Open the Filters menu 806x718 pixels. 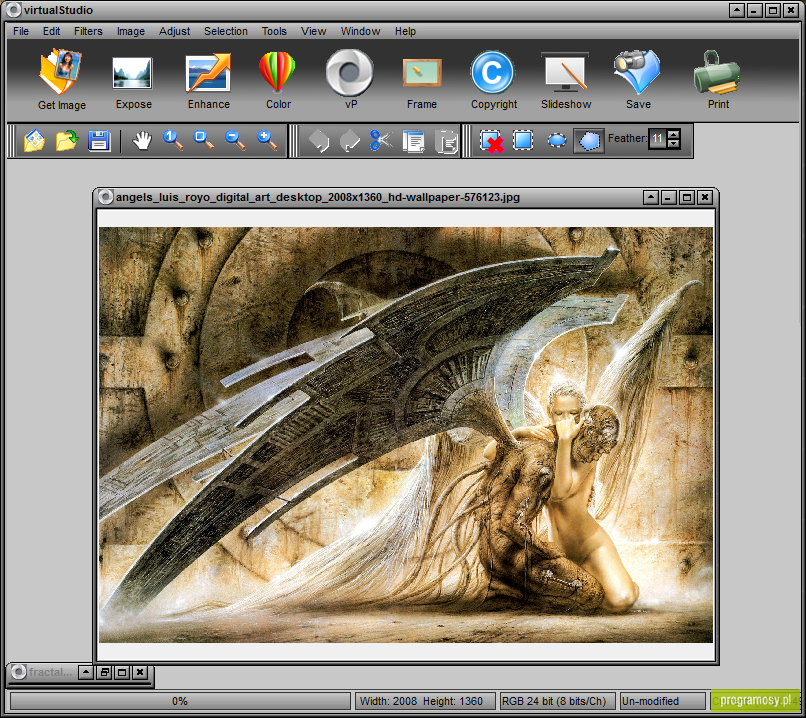click(x=88, y=31)
